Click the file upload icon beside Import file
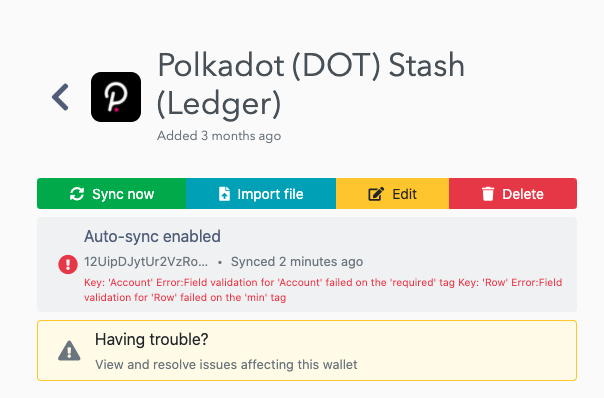This screenshot has width=604, height=398. click(x=224, y=194)
